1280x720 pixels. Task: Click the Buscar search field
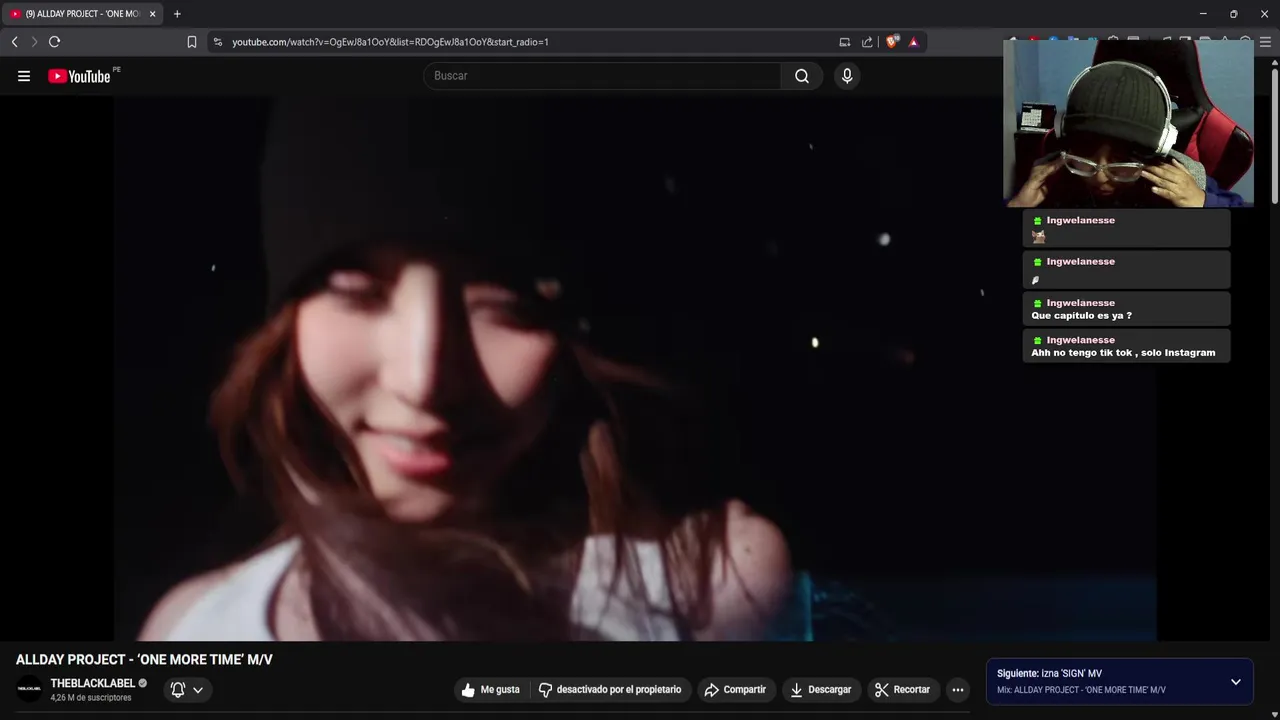[x=603, y=76]
